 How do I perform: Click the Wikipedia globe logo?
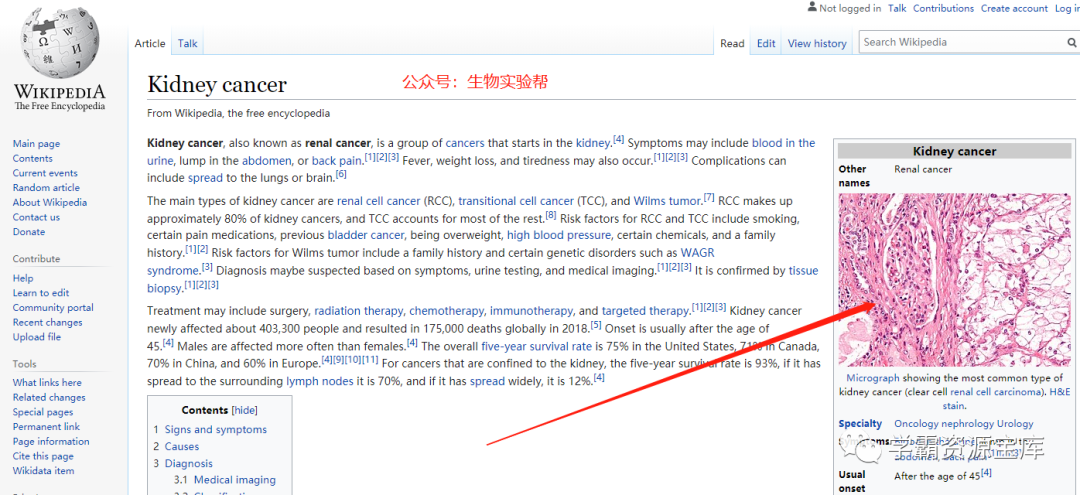60,42
